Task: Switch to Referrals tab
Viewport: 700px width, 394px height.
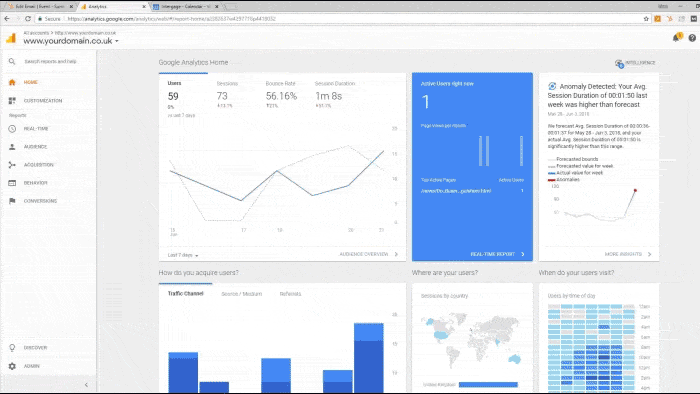Action: [x=290, y=294]
